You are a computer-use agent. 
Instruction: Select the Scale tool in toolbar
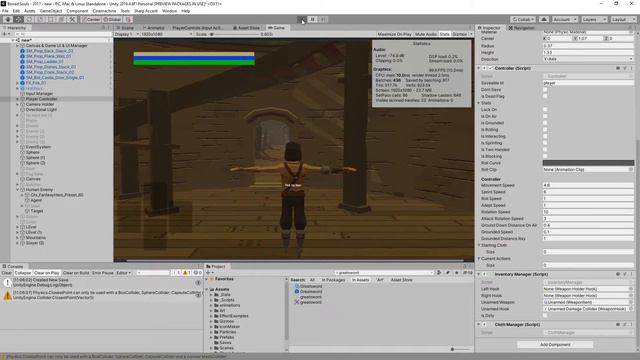click(40, 19)
